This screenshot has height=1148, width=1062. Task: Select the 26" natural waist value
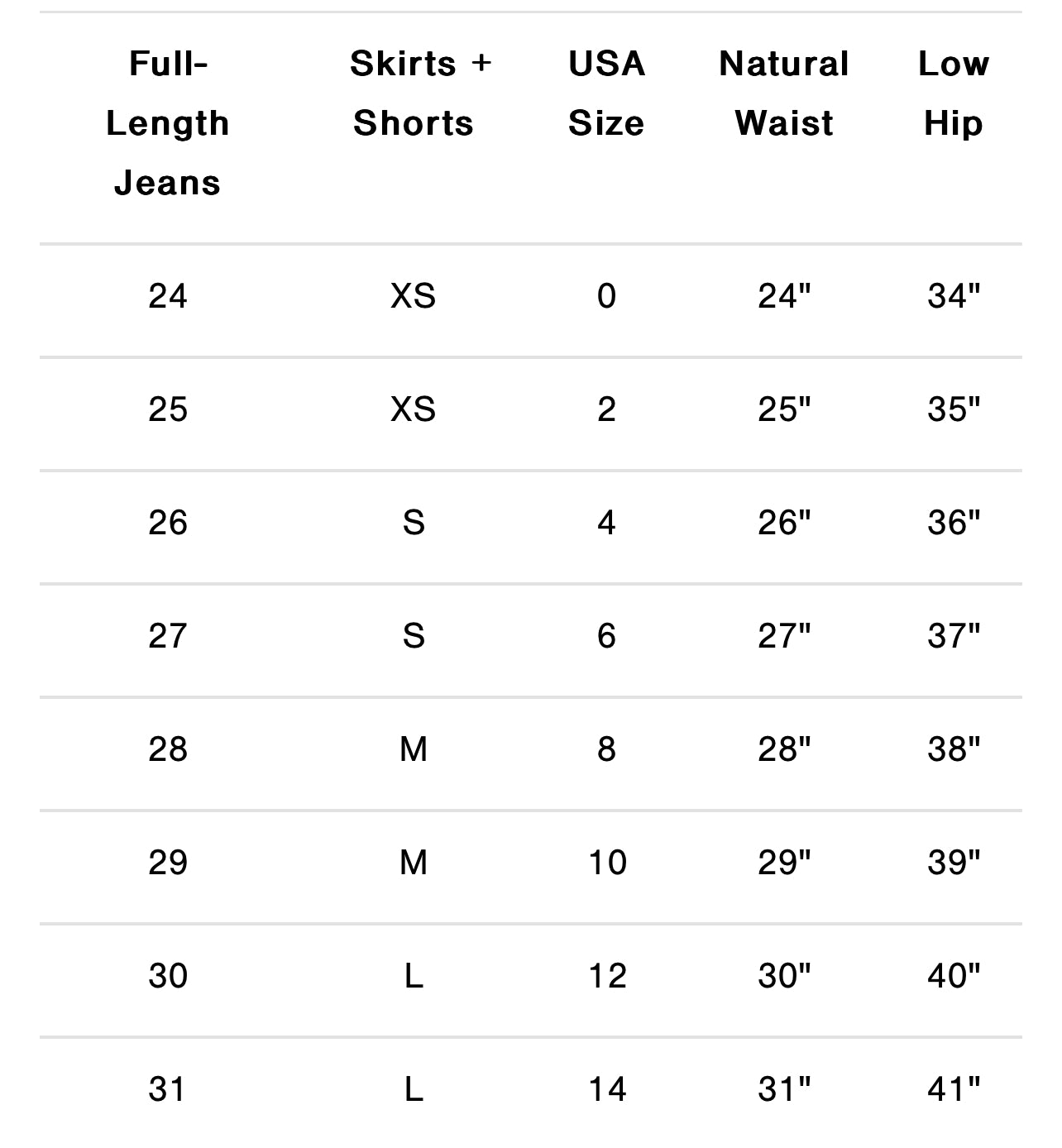click(x=784, y=523)
